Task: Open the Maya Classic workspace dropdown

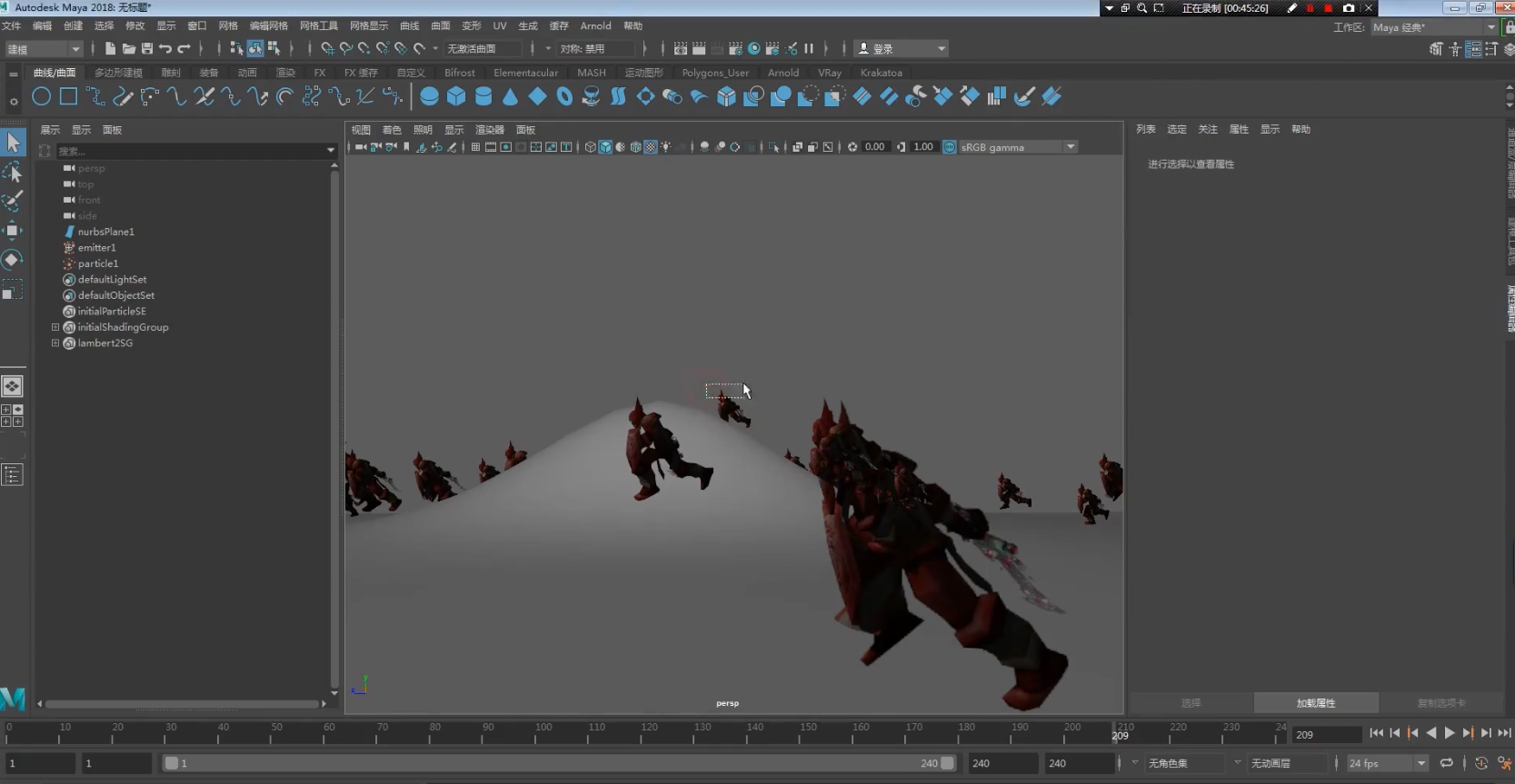Action: 1434,27
